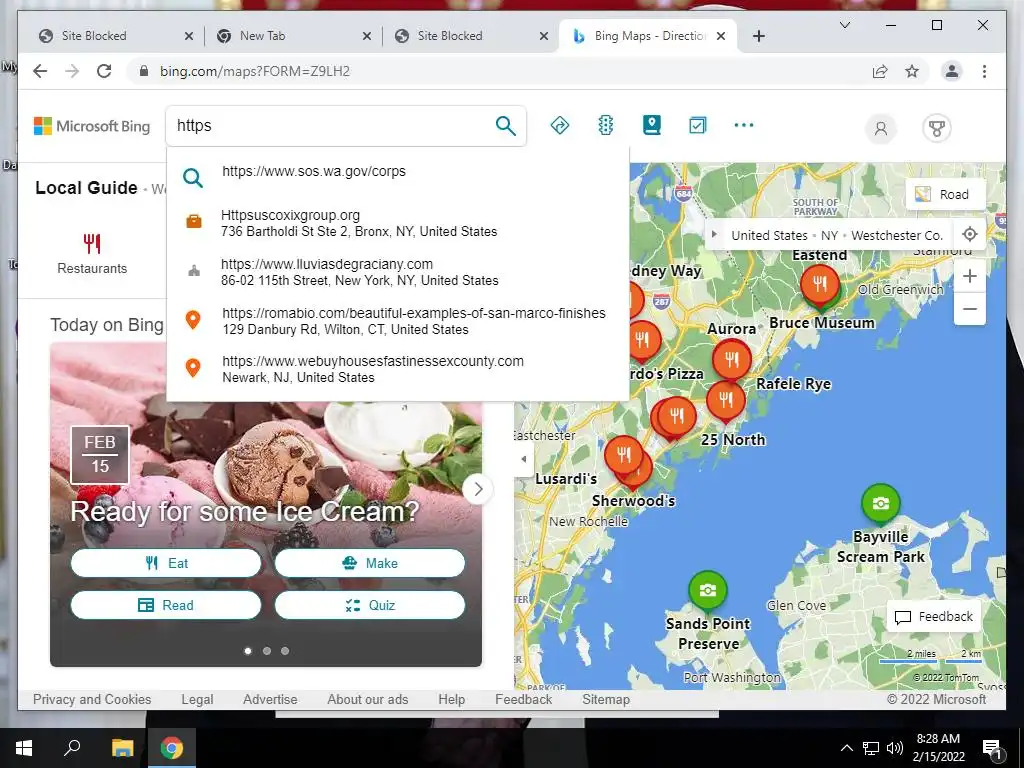This screenshot has height=768, width=1024.
Task: Click the Bruce Museum restaurant pin
Action: [x=820, y=285]
